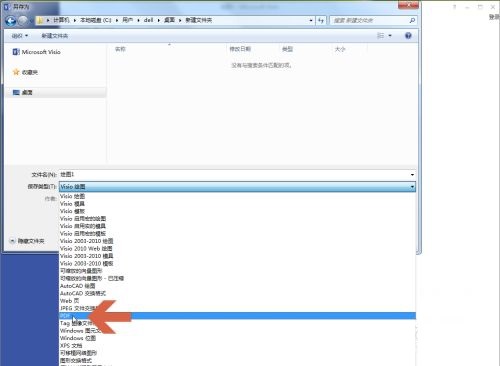Open the 组织 dropdown menu
Viewport: 500px width, 366px height.
pos(20,36)
